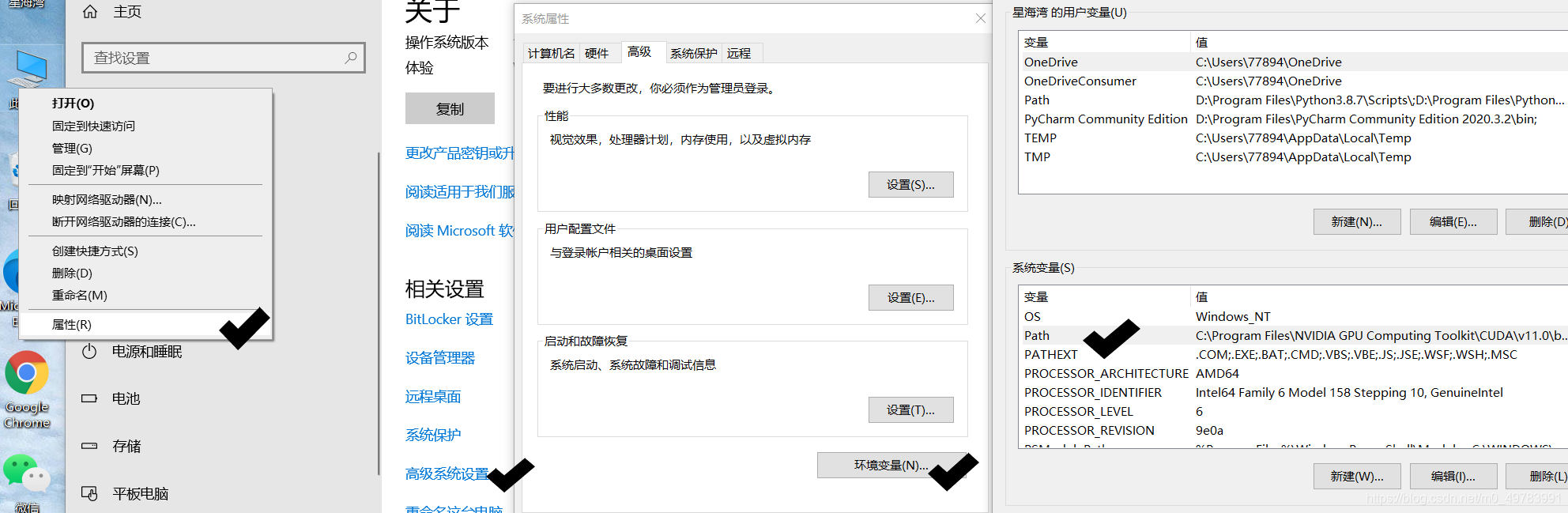Screen dimensions: 1568x513
Task: Open 启动和故障恢复 设置(T)... button
Action: 910,409
